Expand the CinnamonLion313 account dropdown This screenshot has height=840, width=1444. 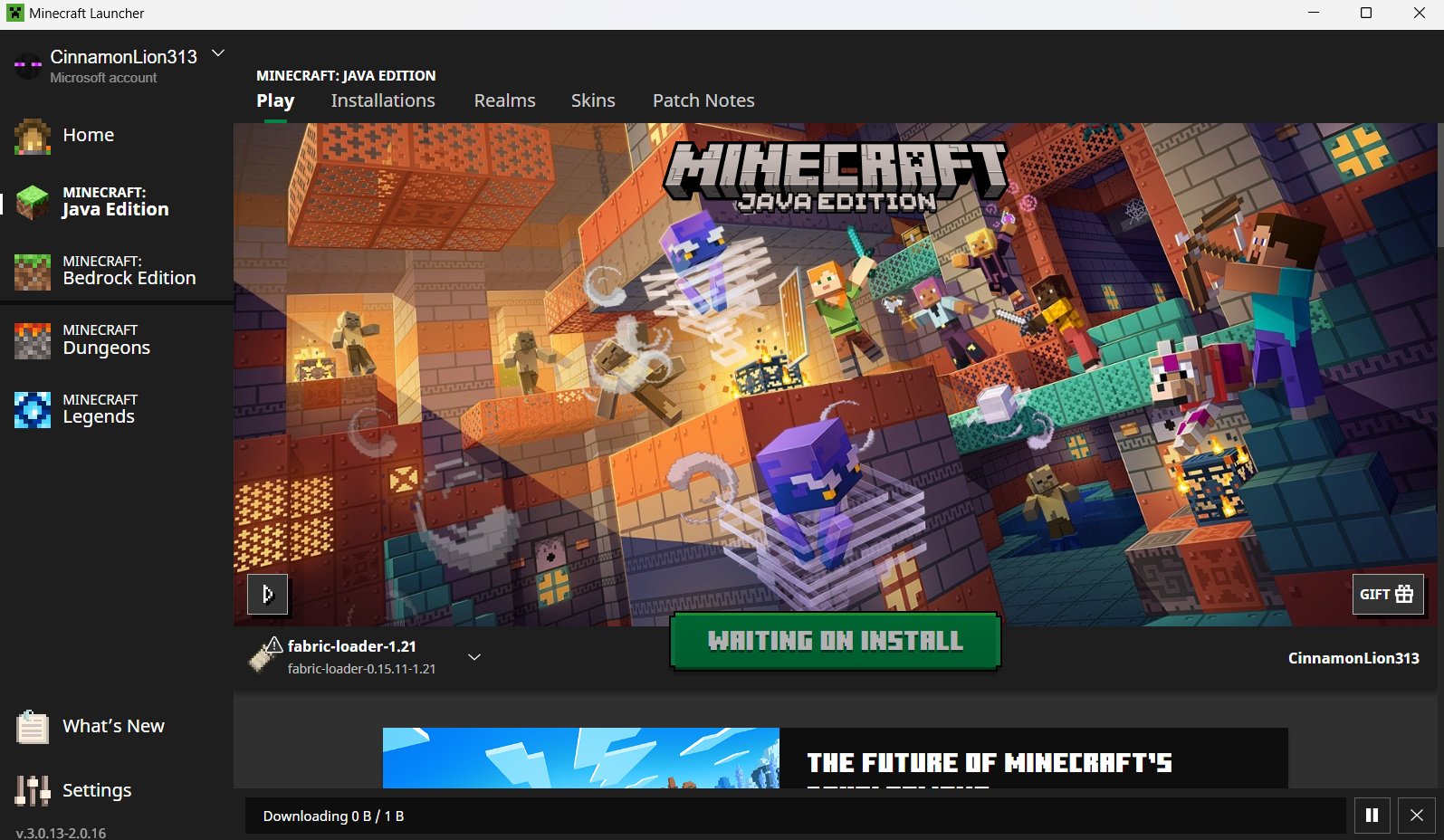click(x=218, y=53)
